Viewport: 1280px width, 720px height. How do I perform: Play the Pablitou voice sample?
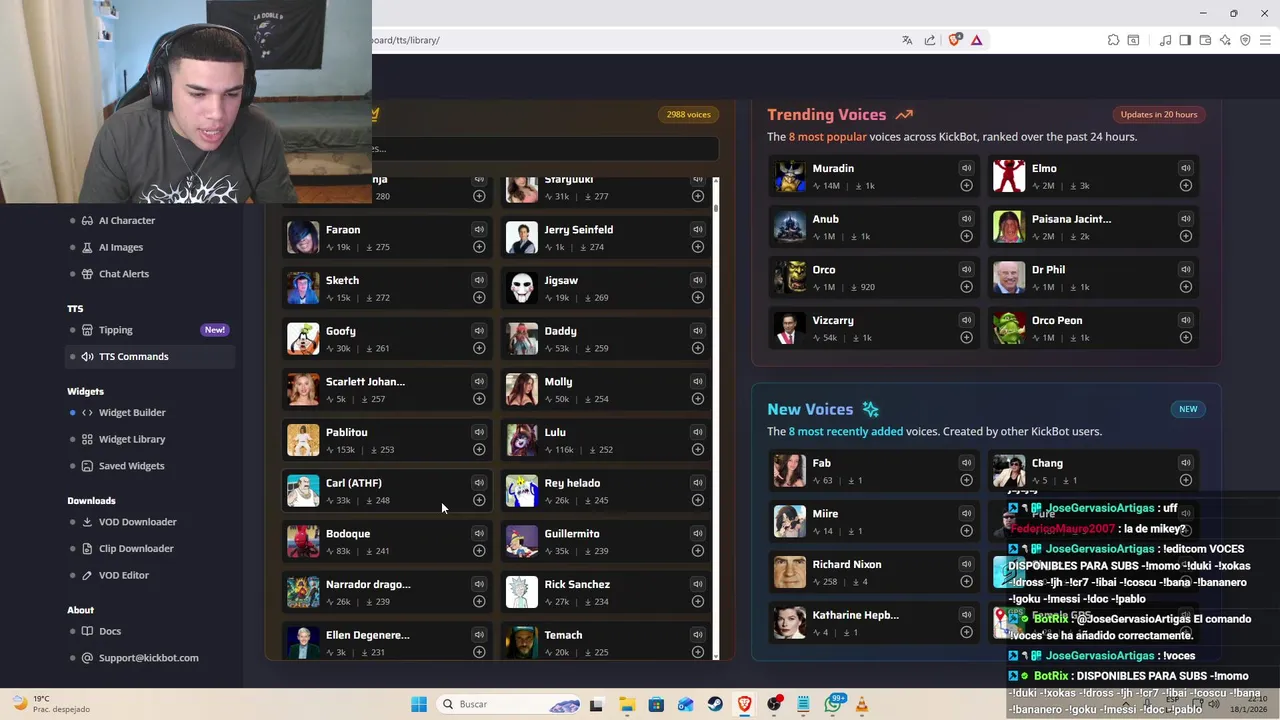[479, 432]
